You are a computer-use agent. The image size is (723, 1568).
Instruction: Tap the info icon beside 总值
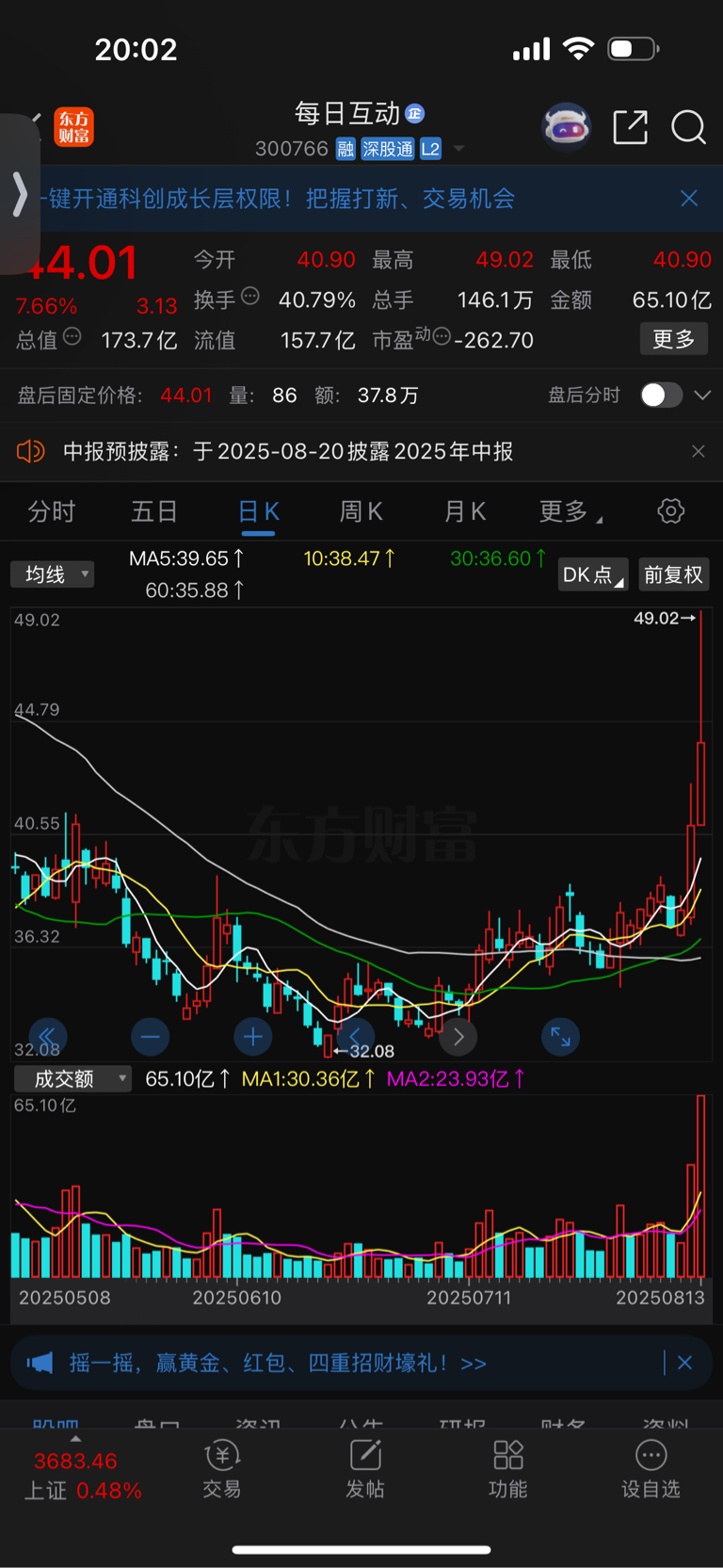pos(72,337)
